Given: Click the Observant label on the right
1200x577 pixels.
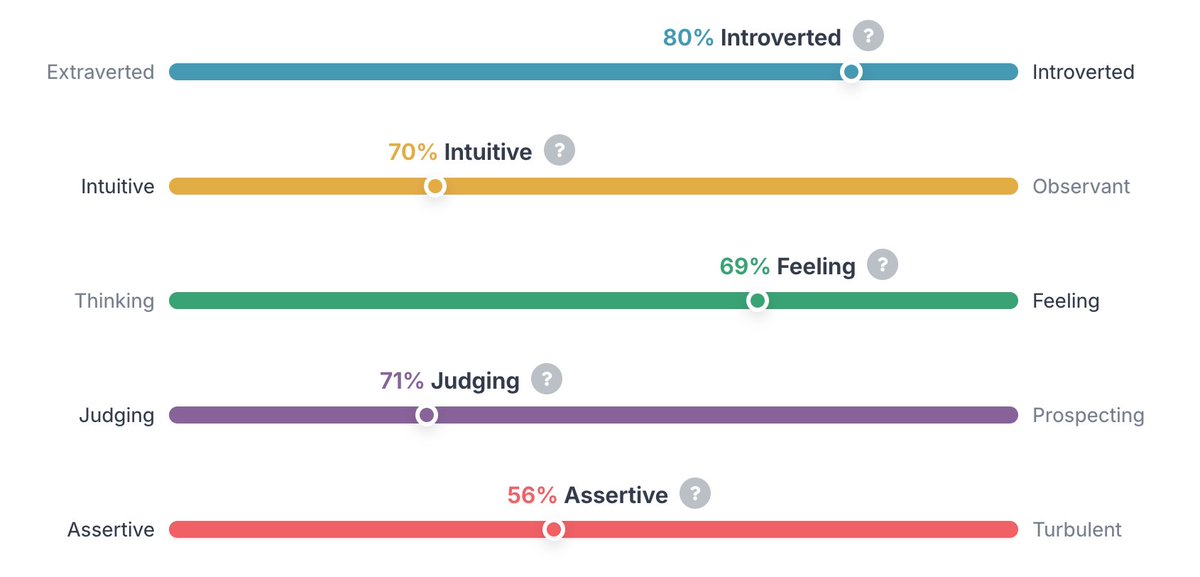Looking at the screenshot, I should coord(1081,186).
